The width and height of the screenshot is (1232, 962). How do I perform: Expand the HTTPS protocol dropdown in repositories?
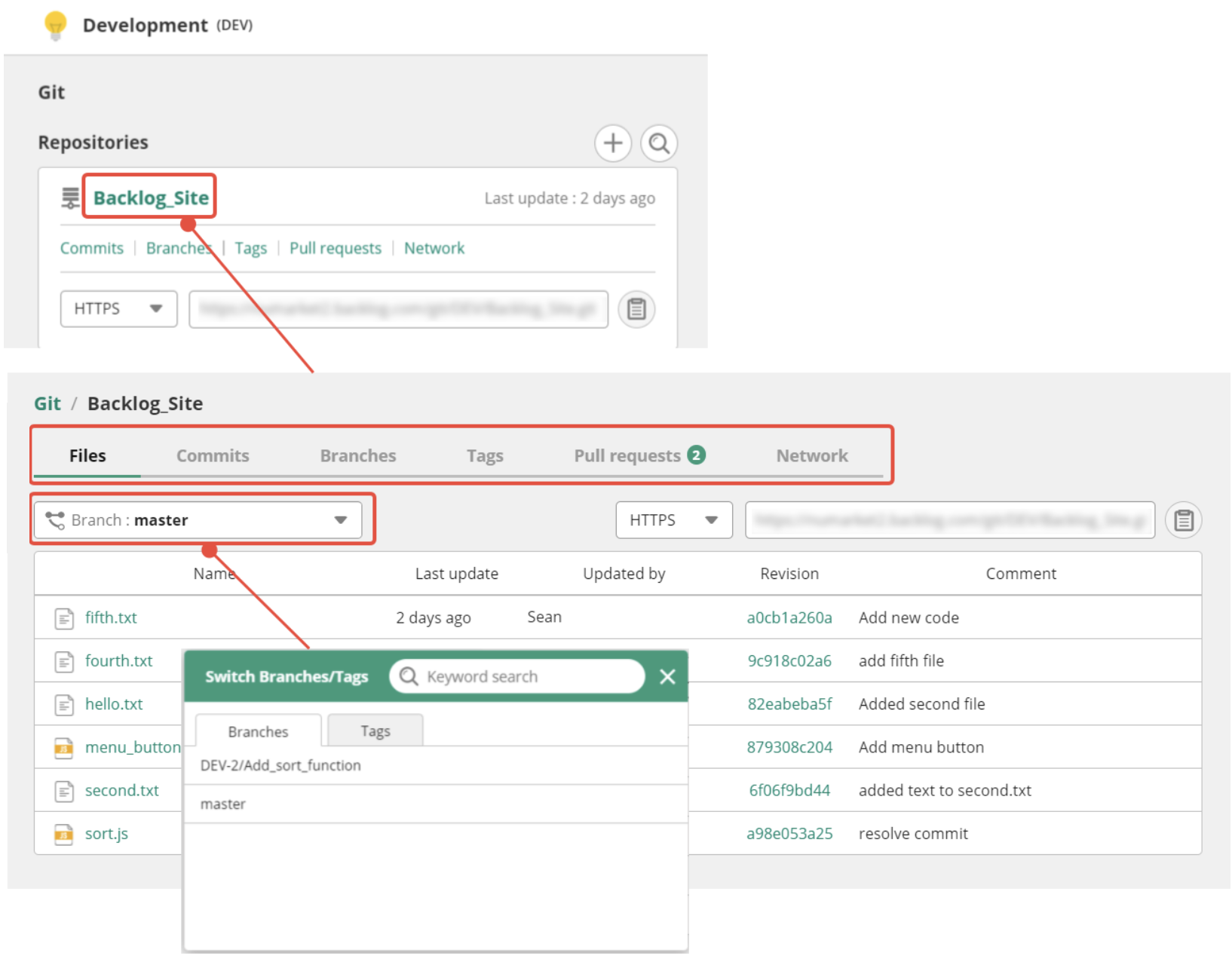pos(118,309)
